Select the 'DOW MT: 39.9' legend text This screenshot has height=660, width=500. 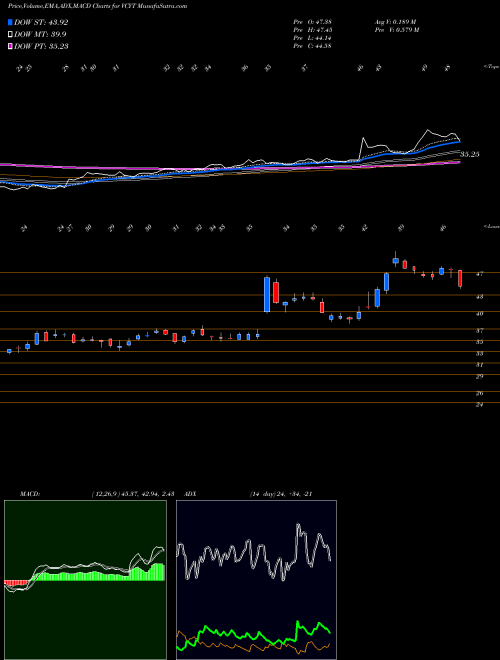coord(40,34)
